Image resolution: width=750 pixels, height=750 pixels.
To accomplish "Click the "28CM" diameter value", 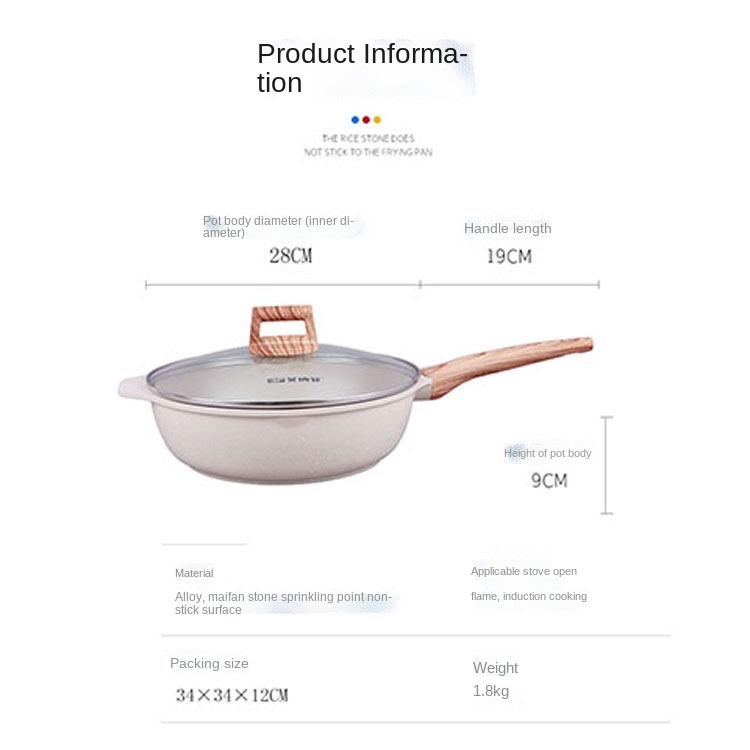I will [290, 256].
